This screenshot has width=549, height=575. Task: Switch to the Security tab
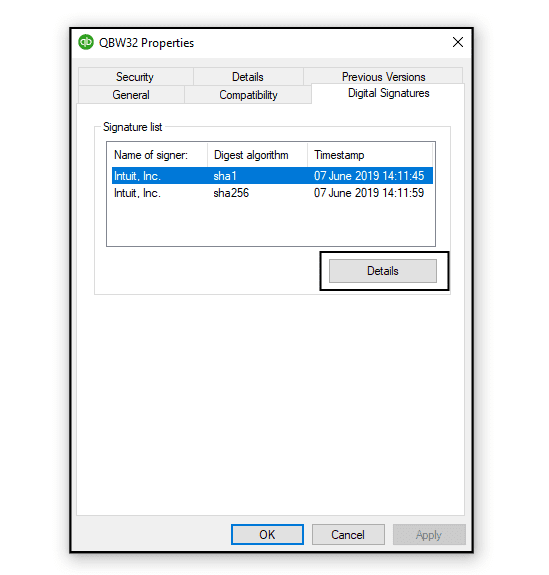point(135,77)
